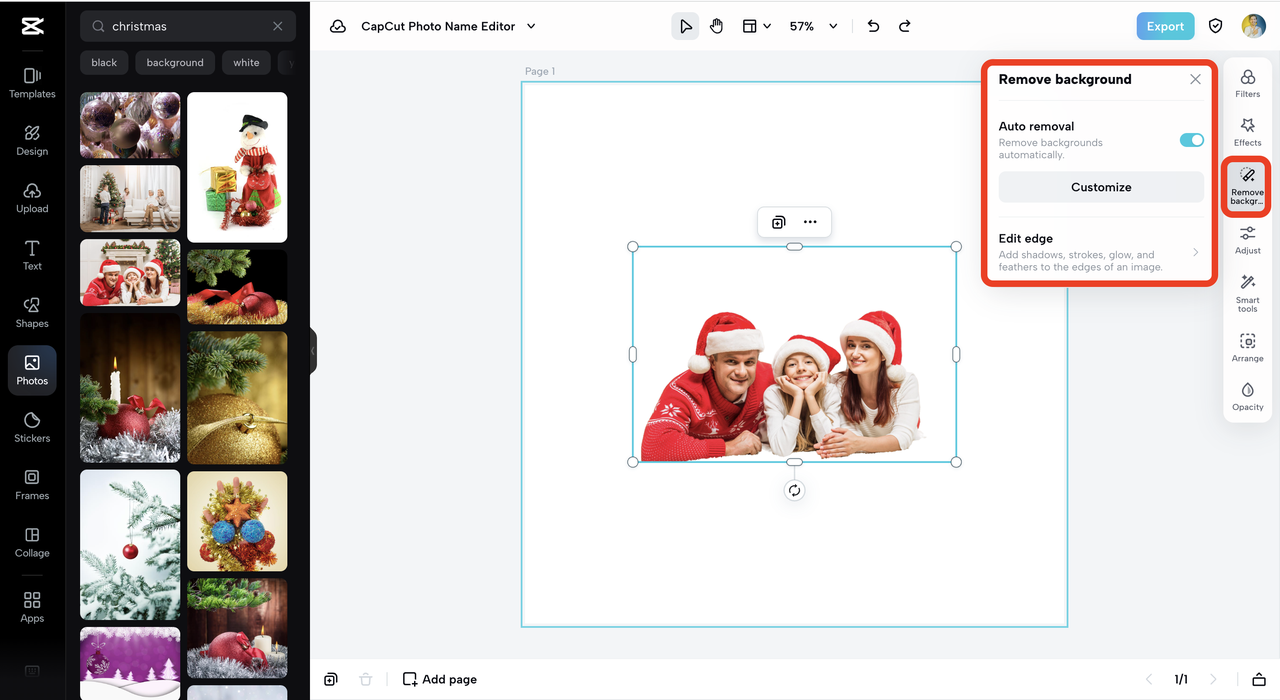This screenshot has width=1280, height=700.
Task: Select the candle with red ornament thumbnail
Action: point(130,388)
